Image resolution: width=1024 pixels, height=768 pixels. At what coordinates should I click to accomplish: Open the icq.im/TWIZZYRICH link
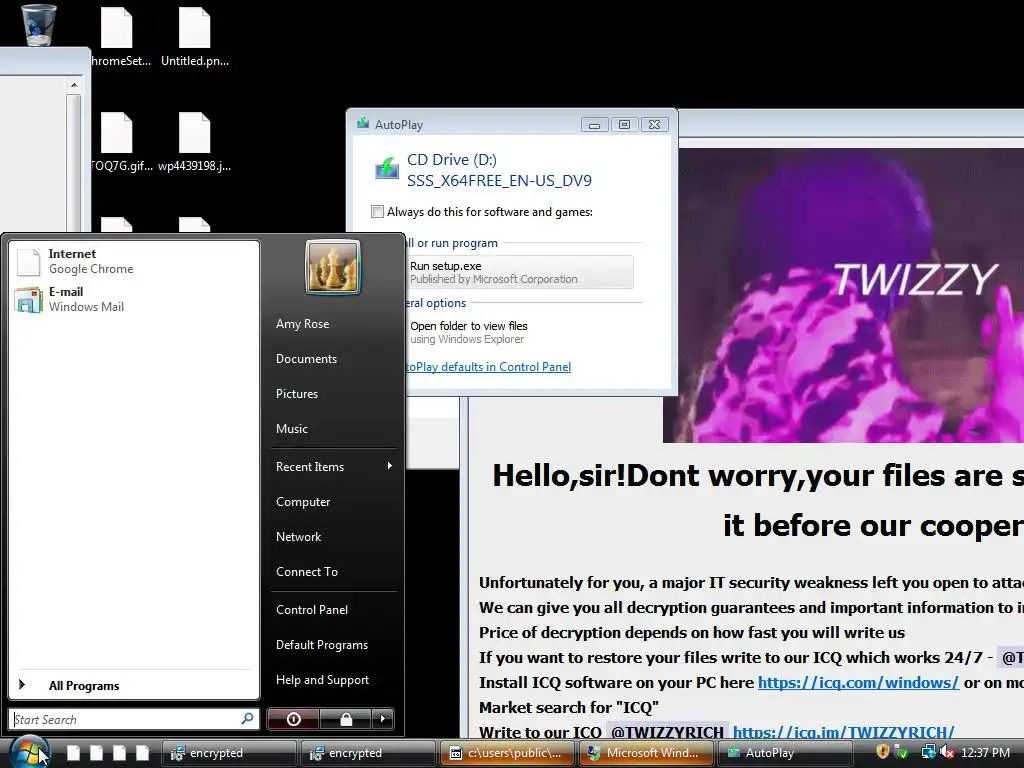[x=843, y=732]
